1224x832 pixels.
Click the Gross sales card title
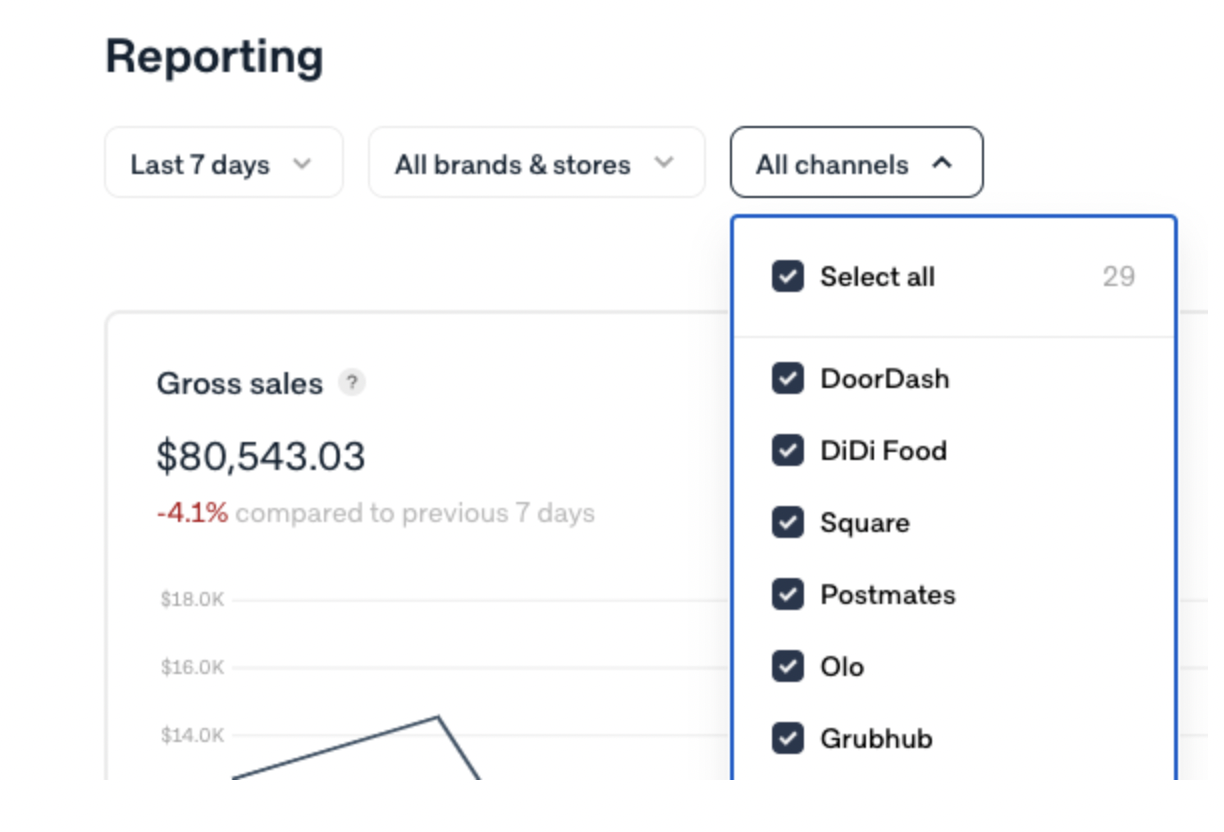pos(240,384)
